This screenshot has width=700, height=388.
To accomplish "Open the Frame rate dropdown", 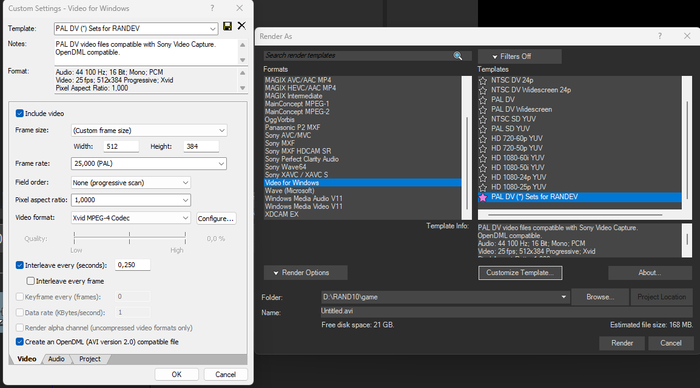I will coord(221,163).
